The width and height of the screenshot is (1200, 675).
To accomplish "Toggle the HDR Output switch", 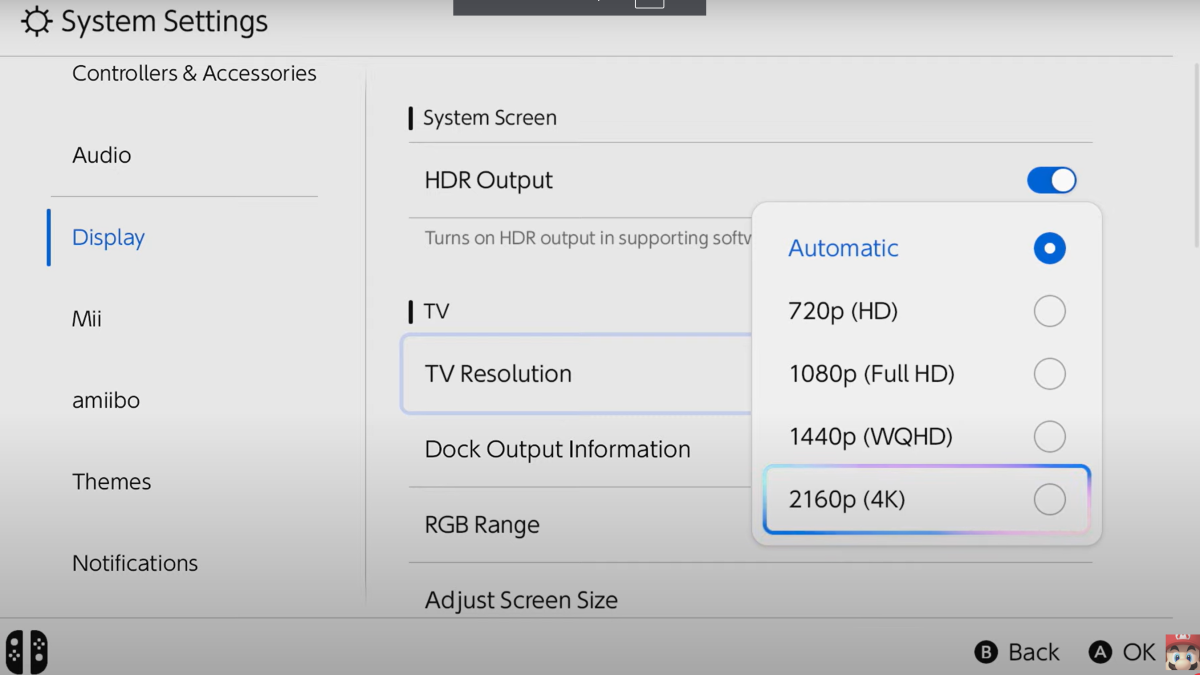I will 1051,180.
